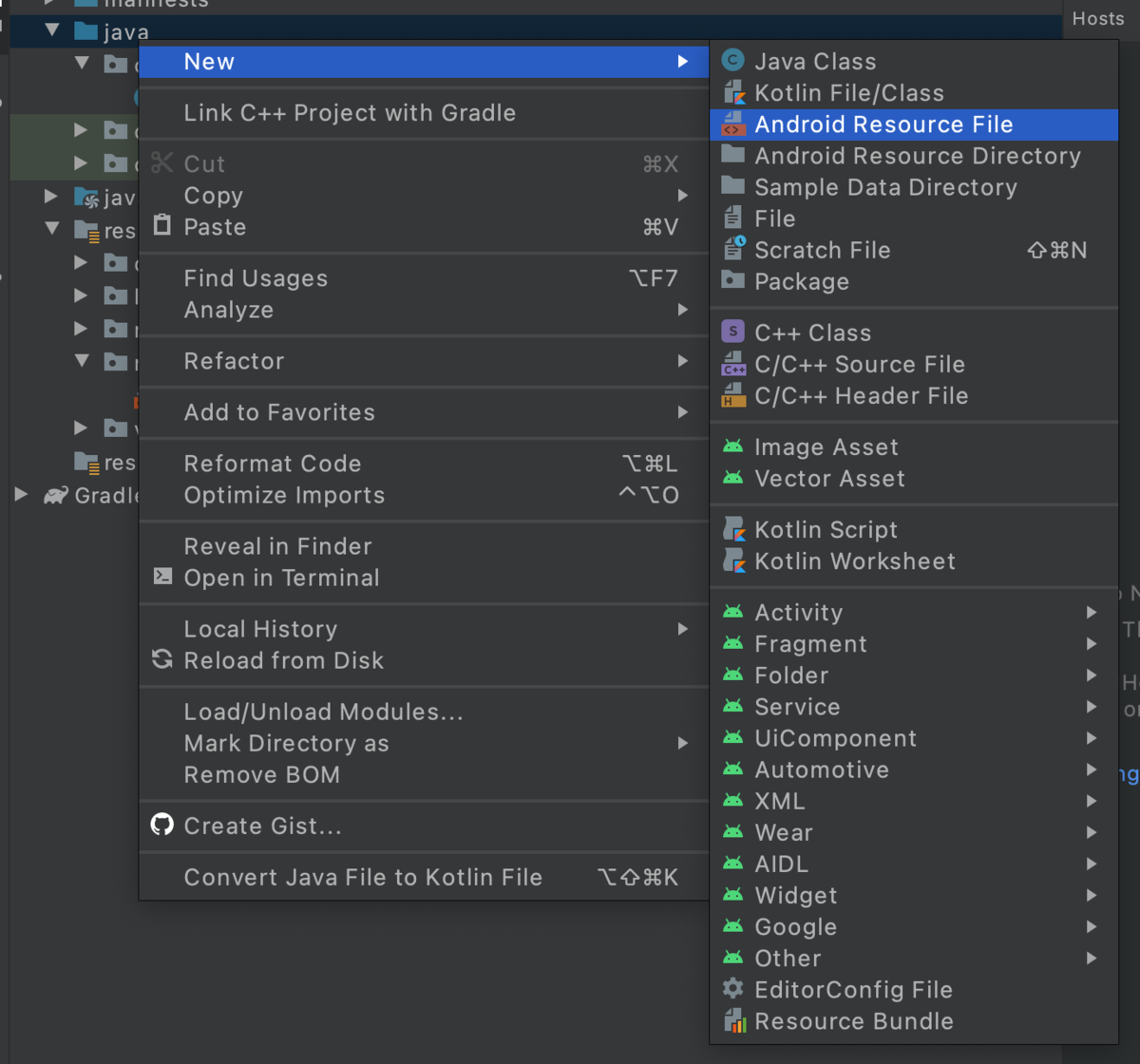The width and height of the screenshot is (1140, 1064).
Task: Click the Image Asset Android icon
Action: [732, 446]
